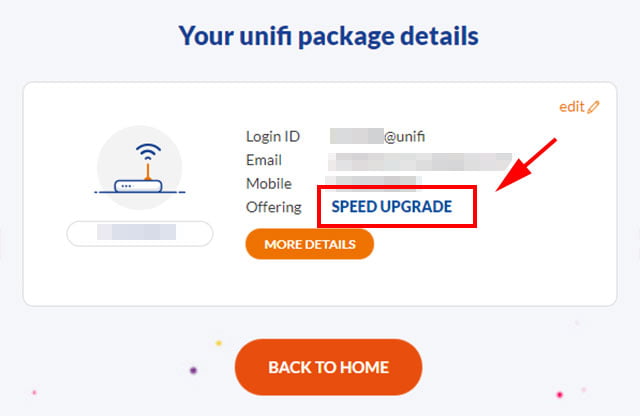Select the SPEED UPGRADE offering text
The image size is (640, 416).
(392, 207)
